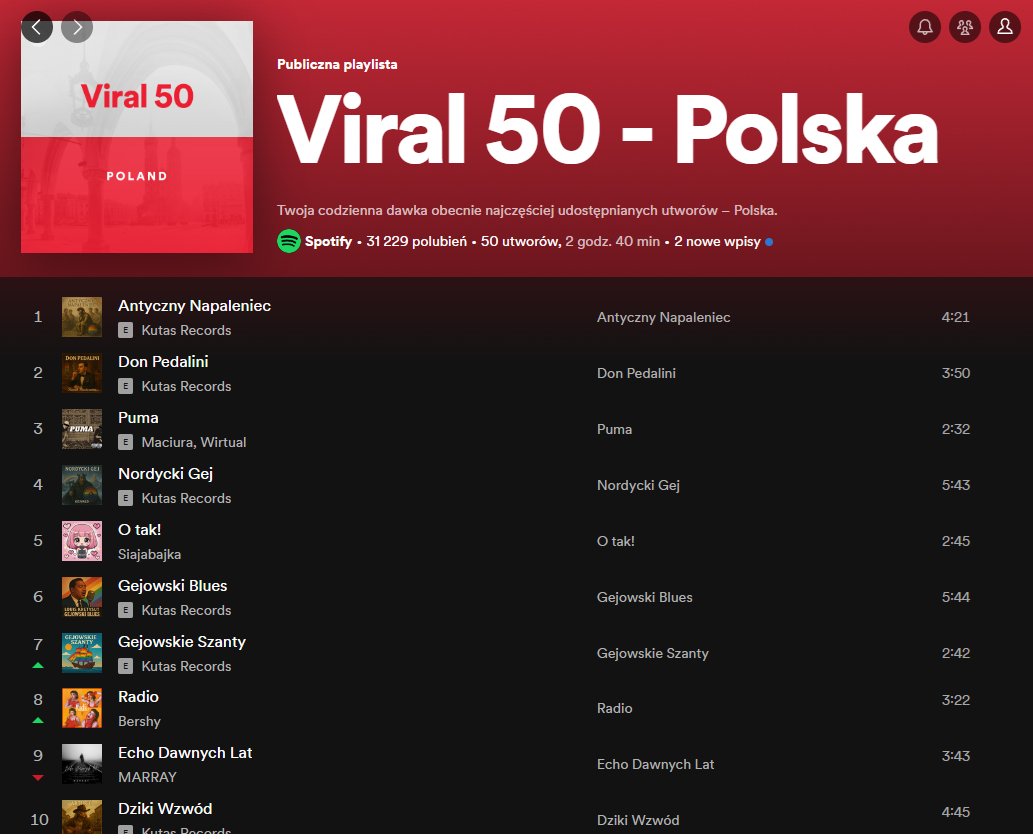This screenshot has width=1033, height=839.
Task: Click explicit badge on Don Pedalini row
Action: (x=125, y=386)
